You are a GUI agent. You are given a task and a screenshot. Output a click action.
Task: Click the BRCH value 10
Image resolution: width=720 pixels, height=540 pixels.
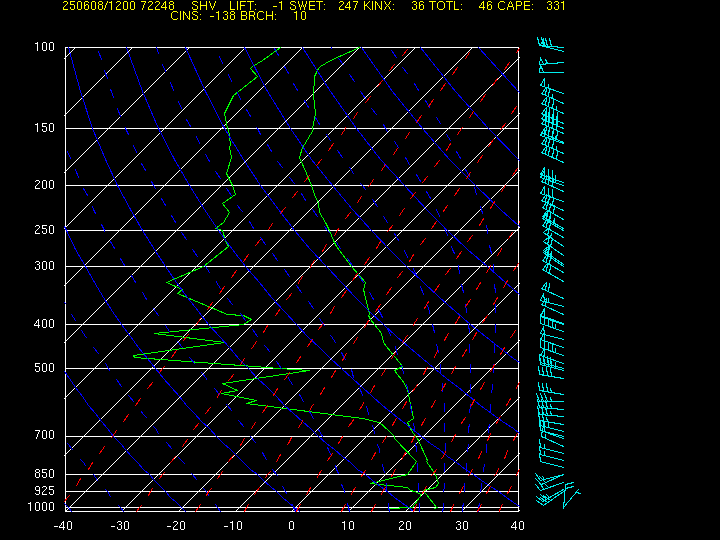[300, 16]
